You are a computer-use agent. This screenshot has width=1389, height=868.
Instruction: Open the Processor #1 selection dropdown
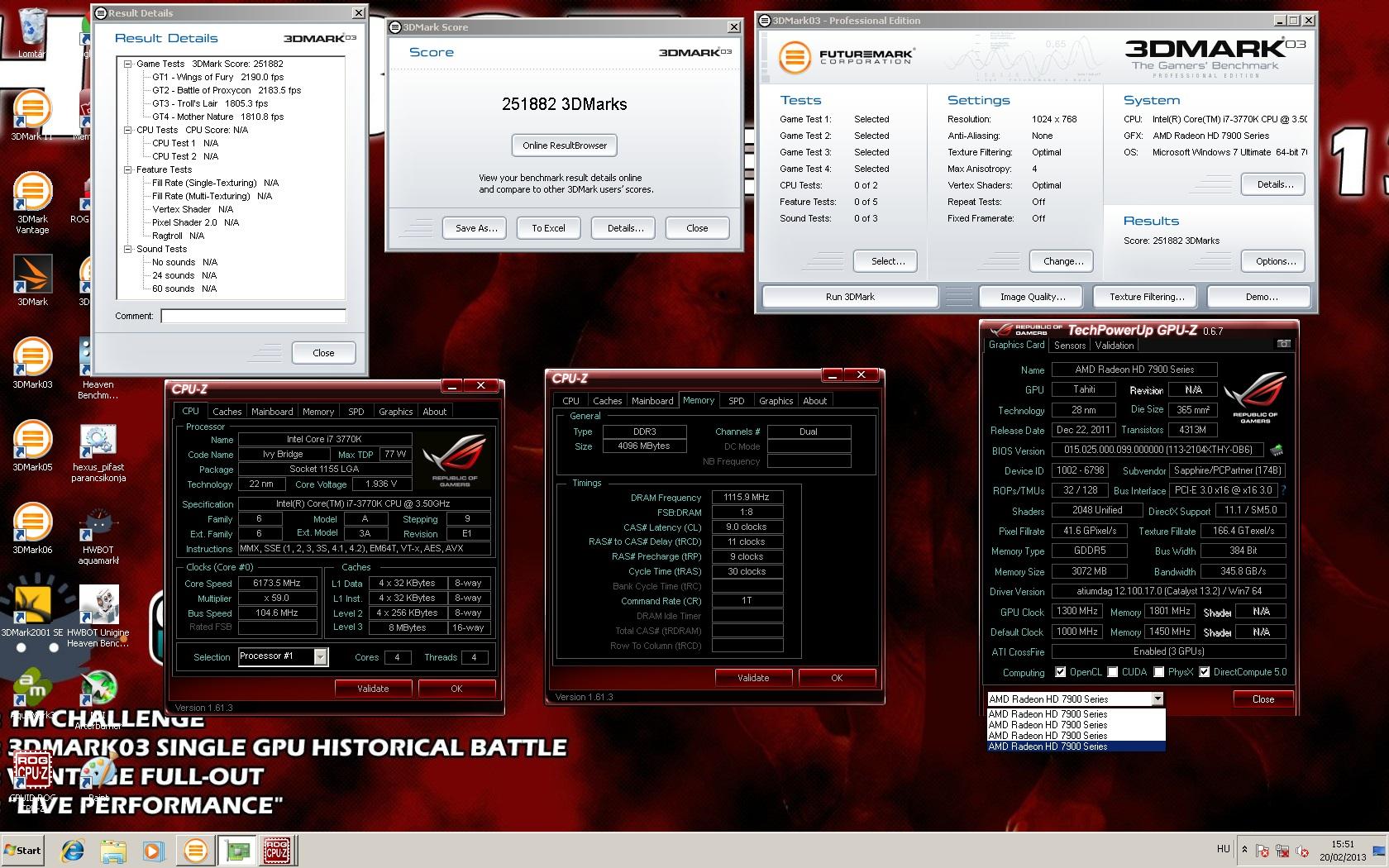click(321, 656)
